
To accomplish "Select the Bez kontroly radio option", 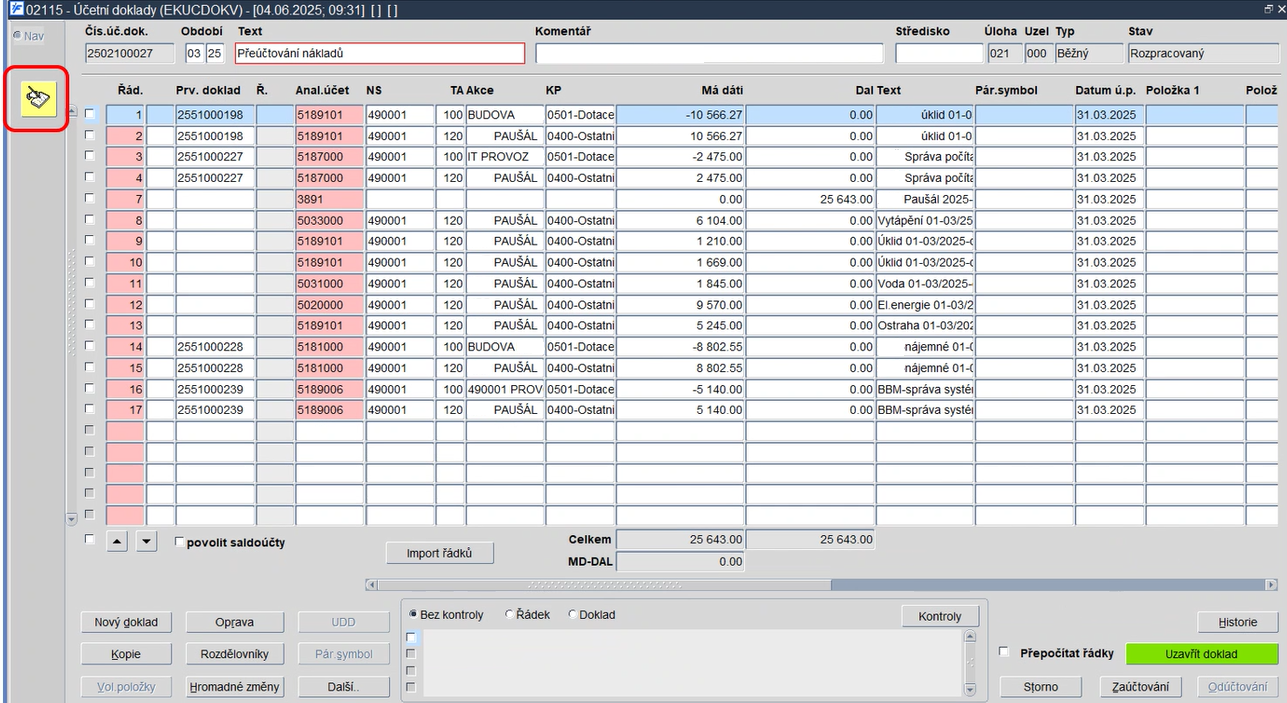I will click(x=413, y=615).
